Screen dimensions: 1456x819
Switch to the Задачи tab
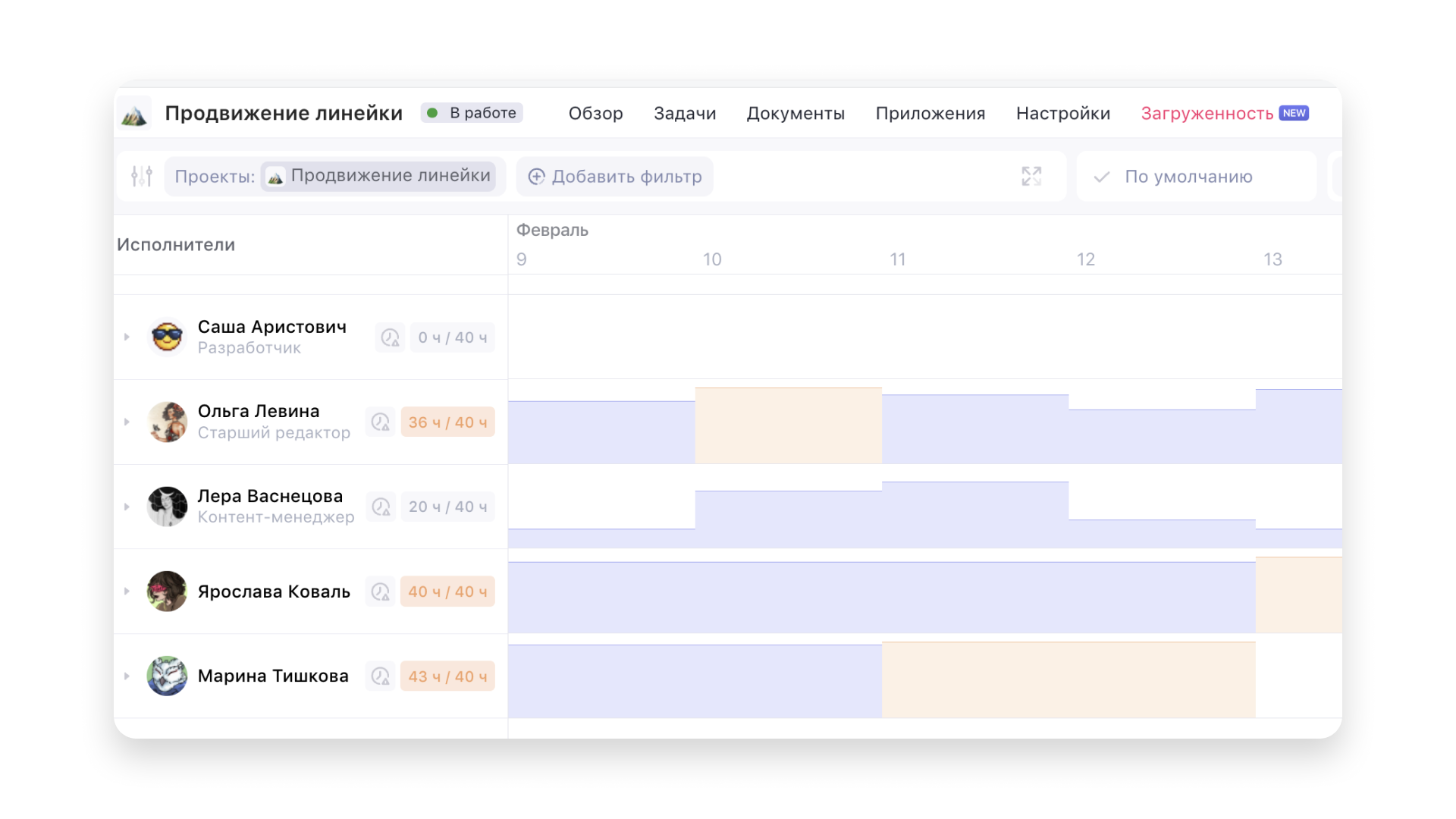(684, 114)
